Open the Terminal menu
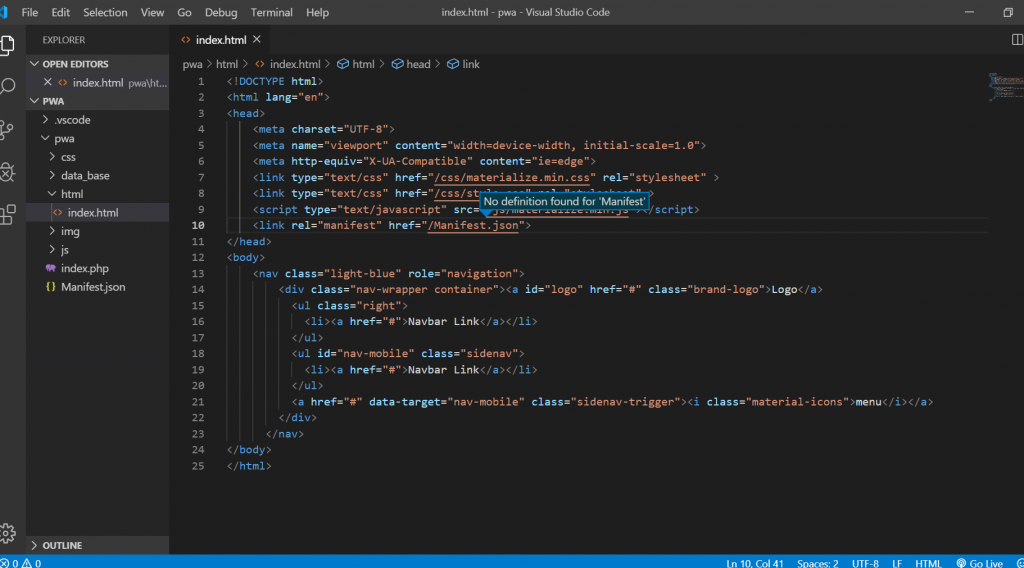 pos(271,12)
